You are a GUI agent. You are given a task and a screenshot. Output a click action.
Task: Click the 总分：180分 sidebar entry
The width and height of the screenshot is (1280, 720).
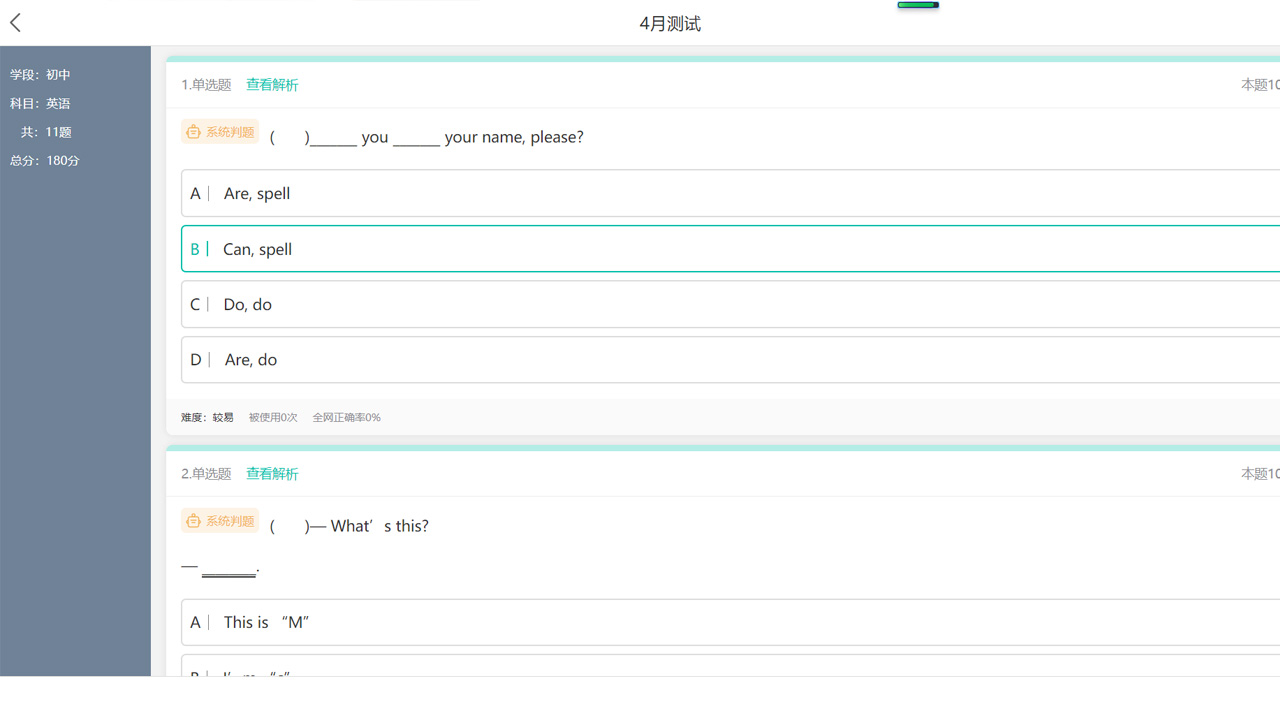[x=44, y=160]
